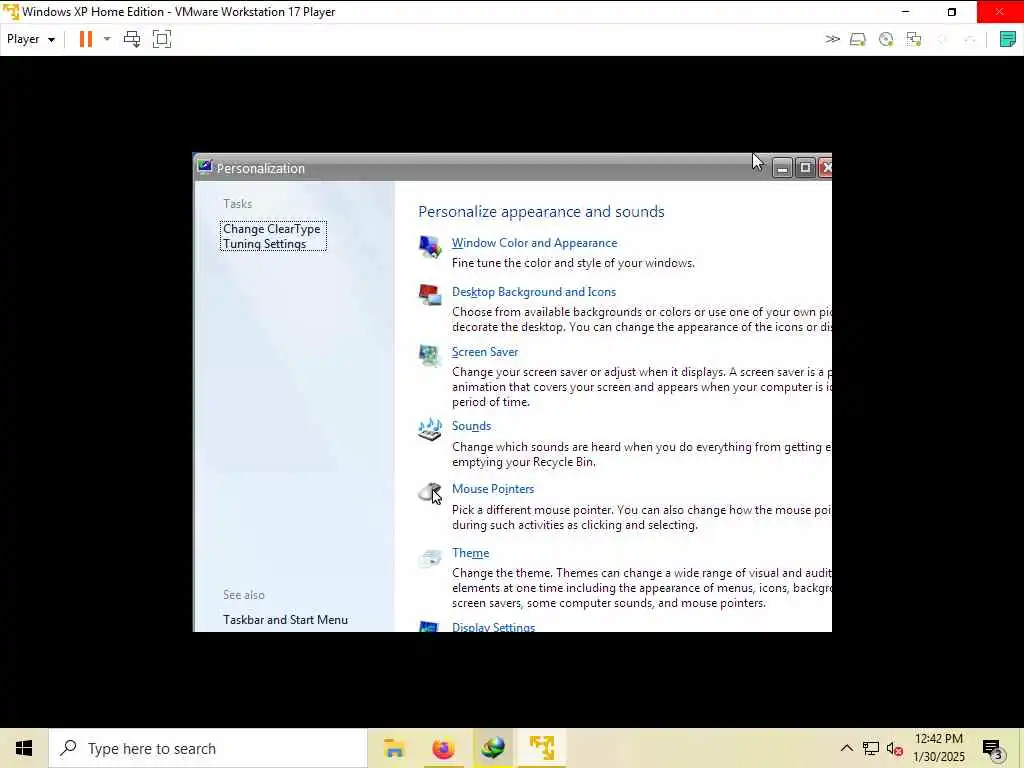Expand hidden VMware toolbar devices chevron
The image size is (1024, 768).
(832, 39)
